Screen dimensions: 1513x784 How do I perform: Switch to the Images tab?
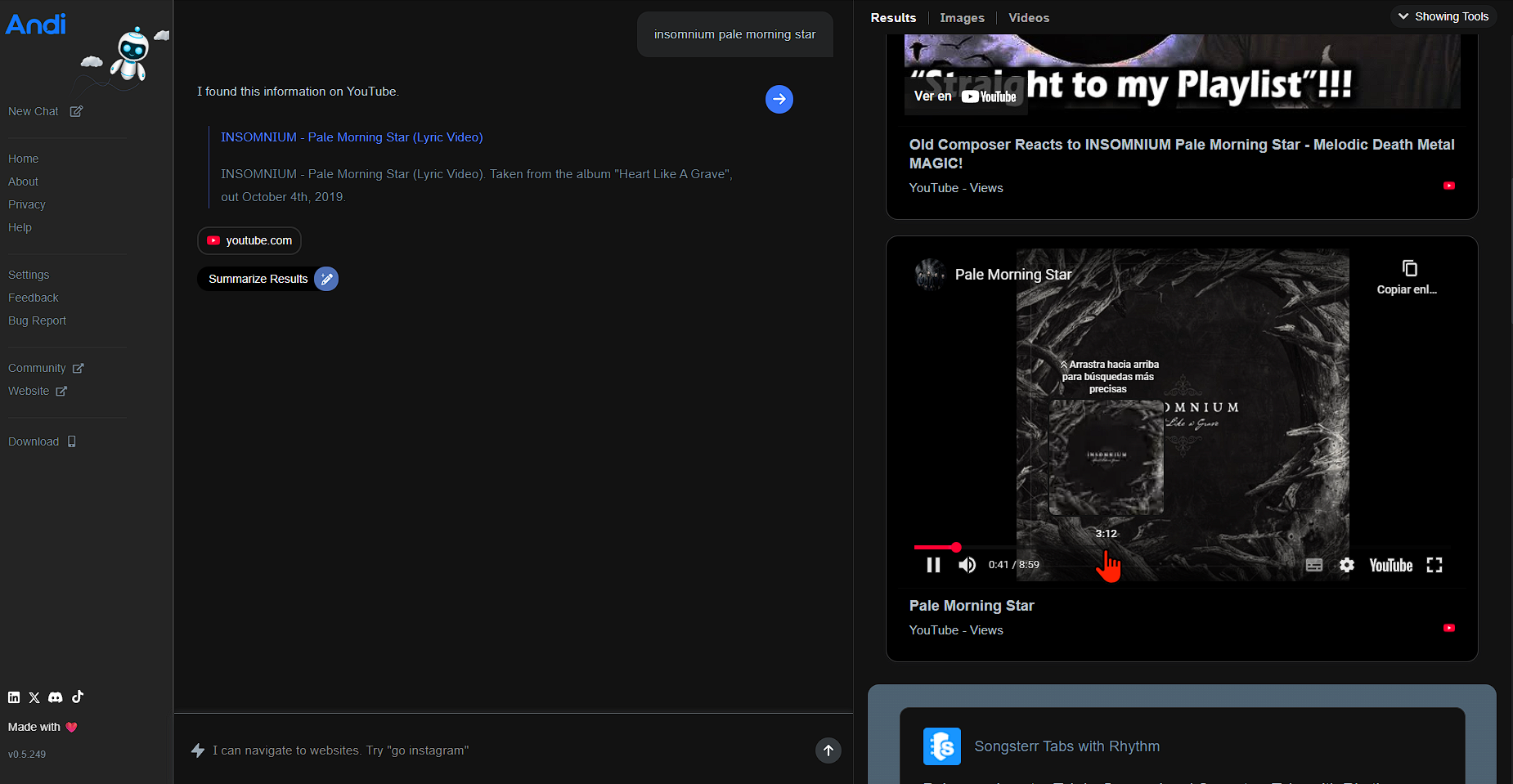tap(962, 18)
